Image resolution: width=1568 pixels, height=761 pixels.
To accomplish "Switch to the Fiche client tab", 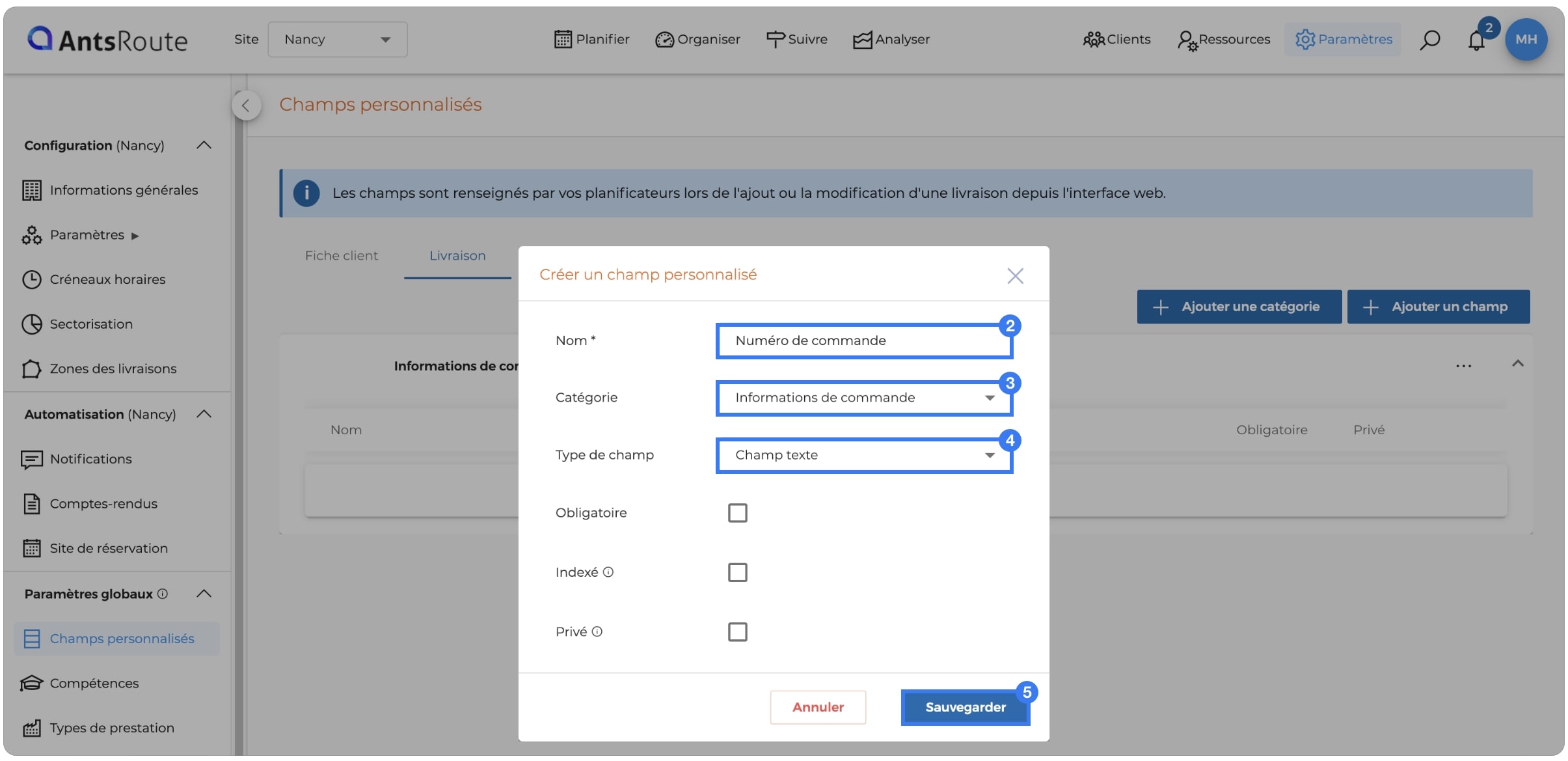I will pos(342,256).
